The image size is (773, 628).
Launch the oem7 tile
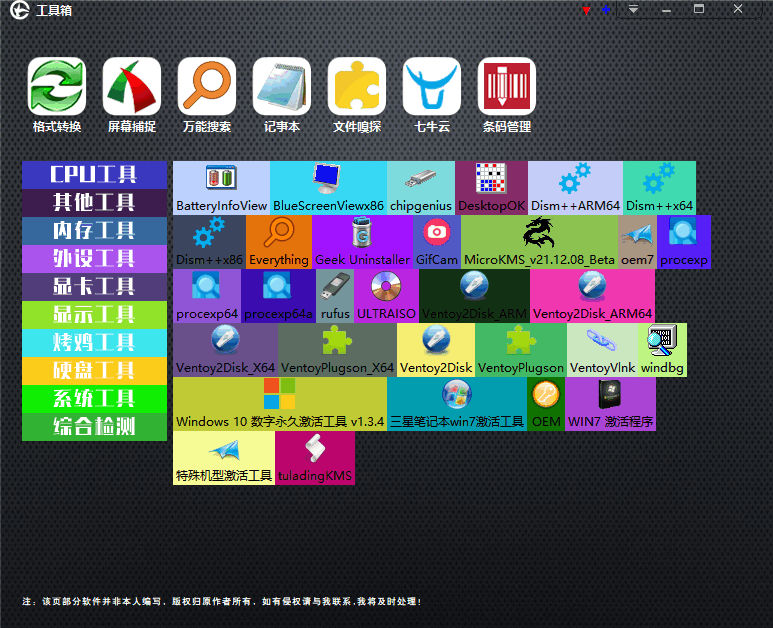point(637,242)
